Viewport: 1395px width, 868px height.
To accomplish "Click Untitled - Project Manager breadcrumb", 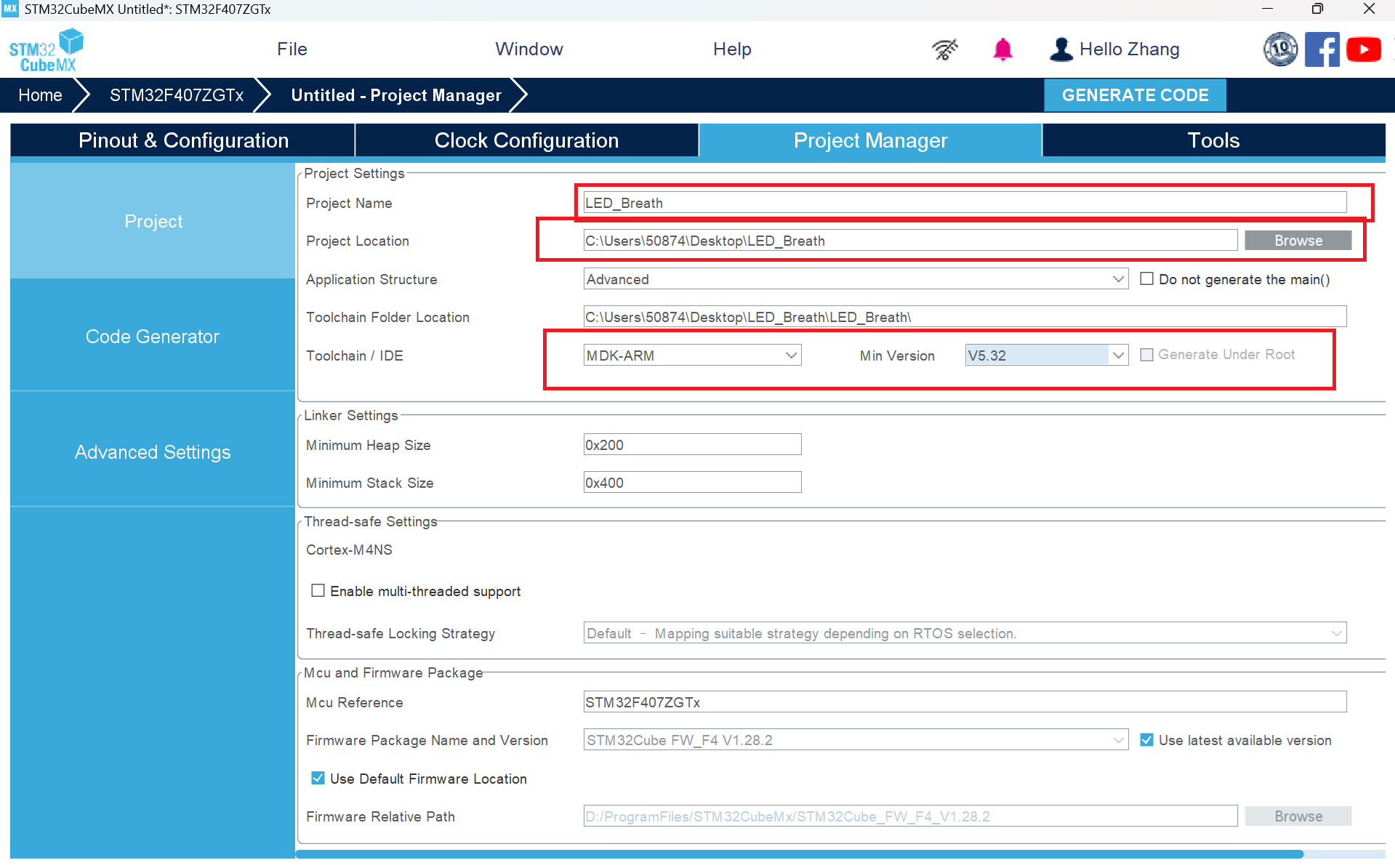I will pos(396,95).
